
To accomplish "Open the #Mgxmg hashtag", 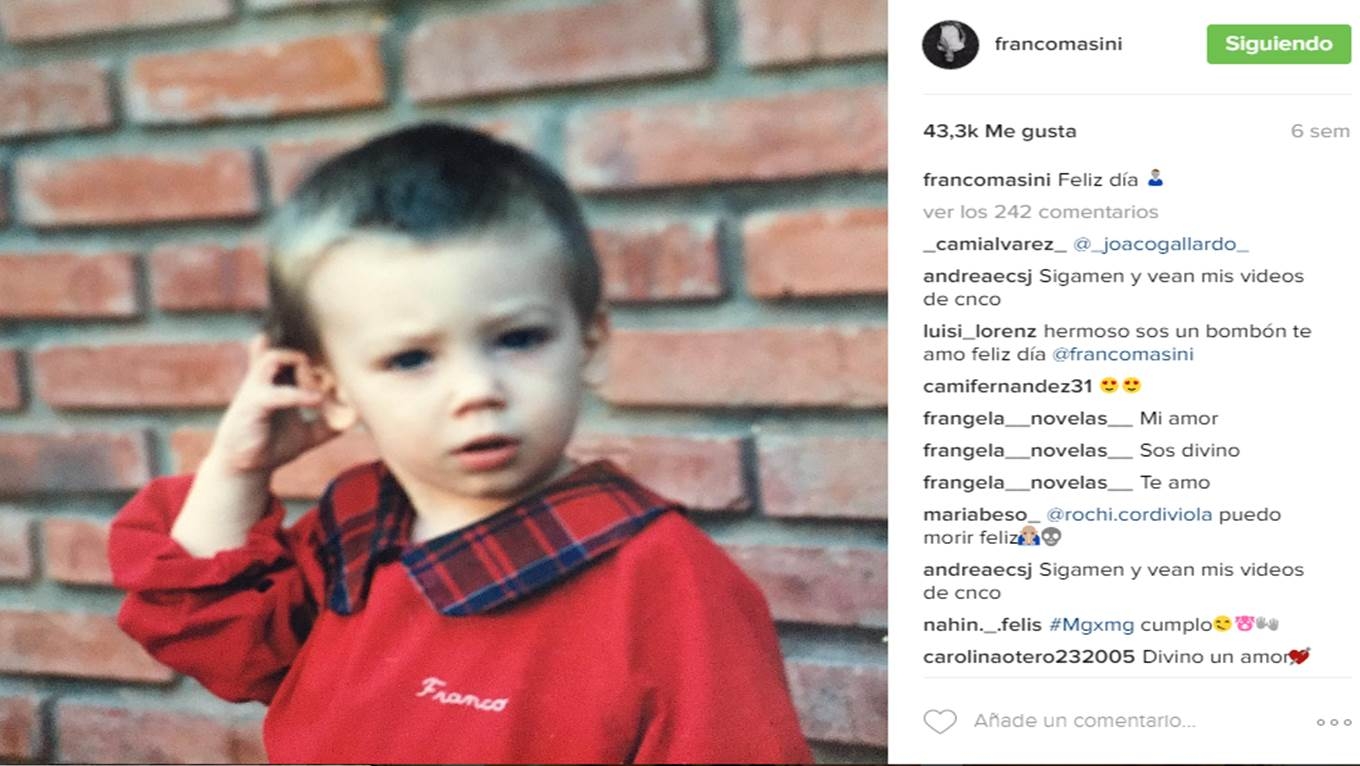I will [x=1091, y=625].
